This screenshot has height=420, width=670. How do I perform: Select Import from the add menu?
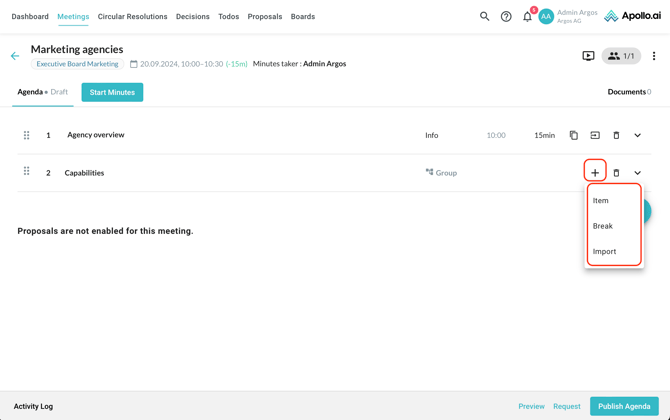pos(605,252)
